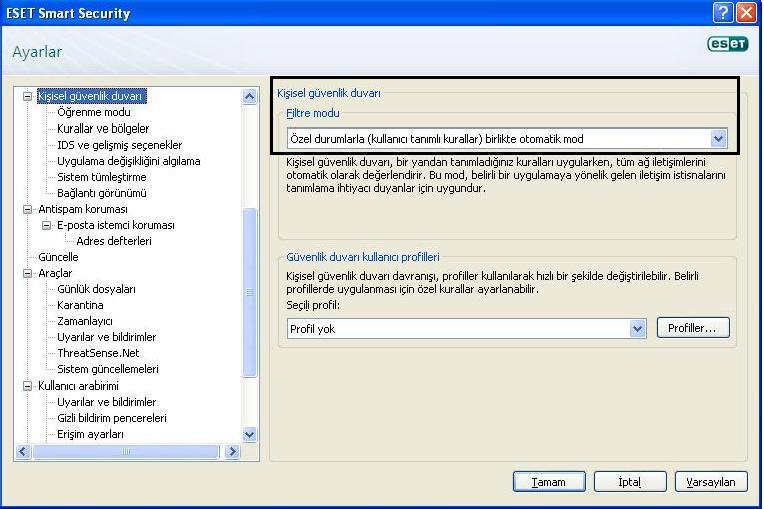Screen dimensions: 764x509
Task: Collapse Araçlar tree node
Action: 28,273
